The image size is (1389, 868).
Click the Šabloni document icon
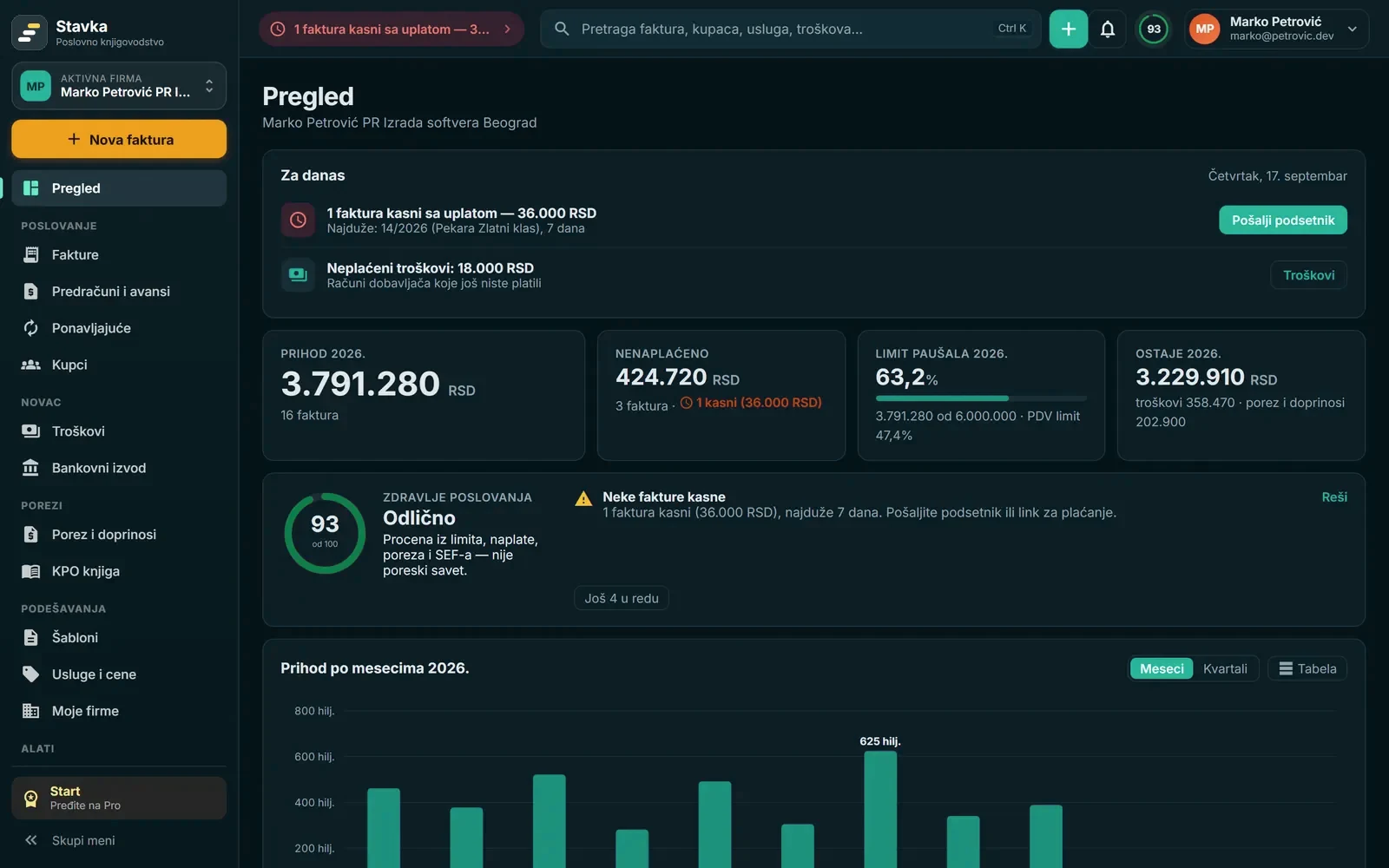click(x=31, y=638)
